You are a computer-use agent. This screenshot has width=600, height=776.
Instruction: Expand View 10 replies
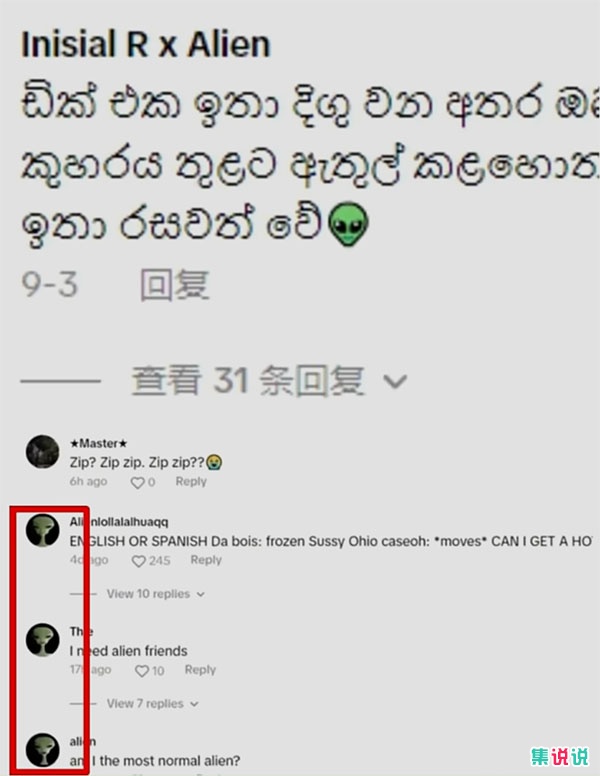coord(155,594)
